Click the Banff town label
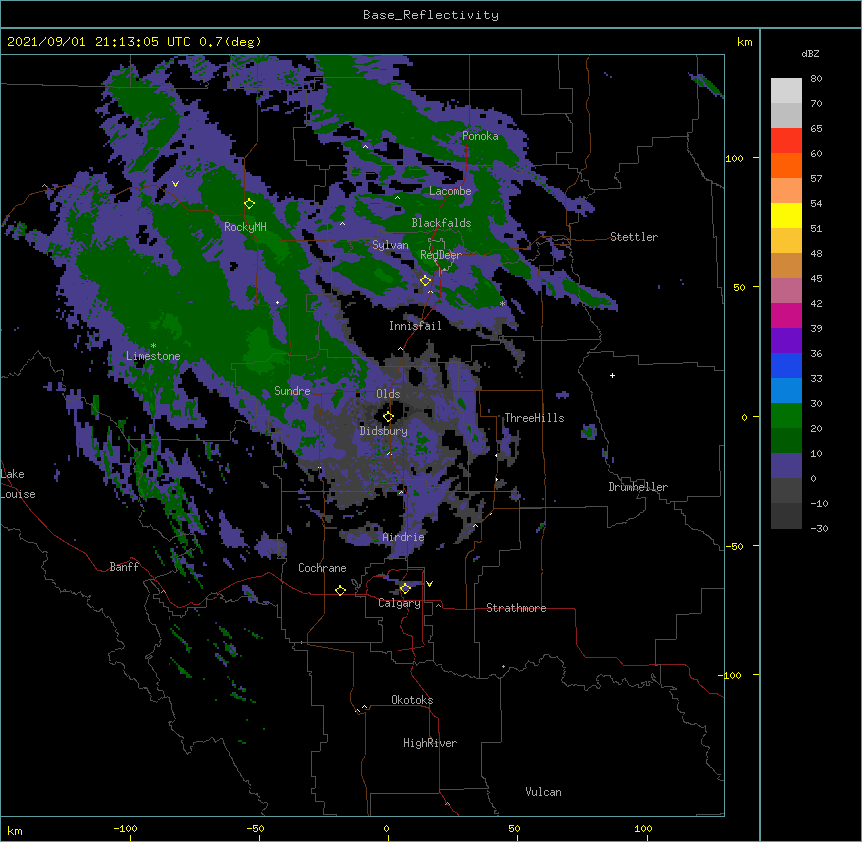Screen dimensions: 862x842 pos(124,567)
